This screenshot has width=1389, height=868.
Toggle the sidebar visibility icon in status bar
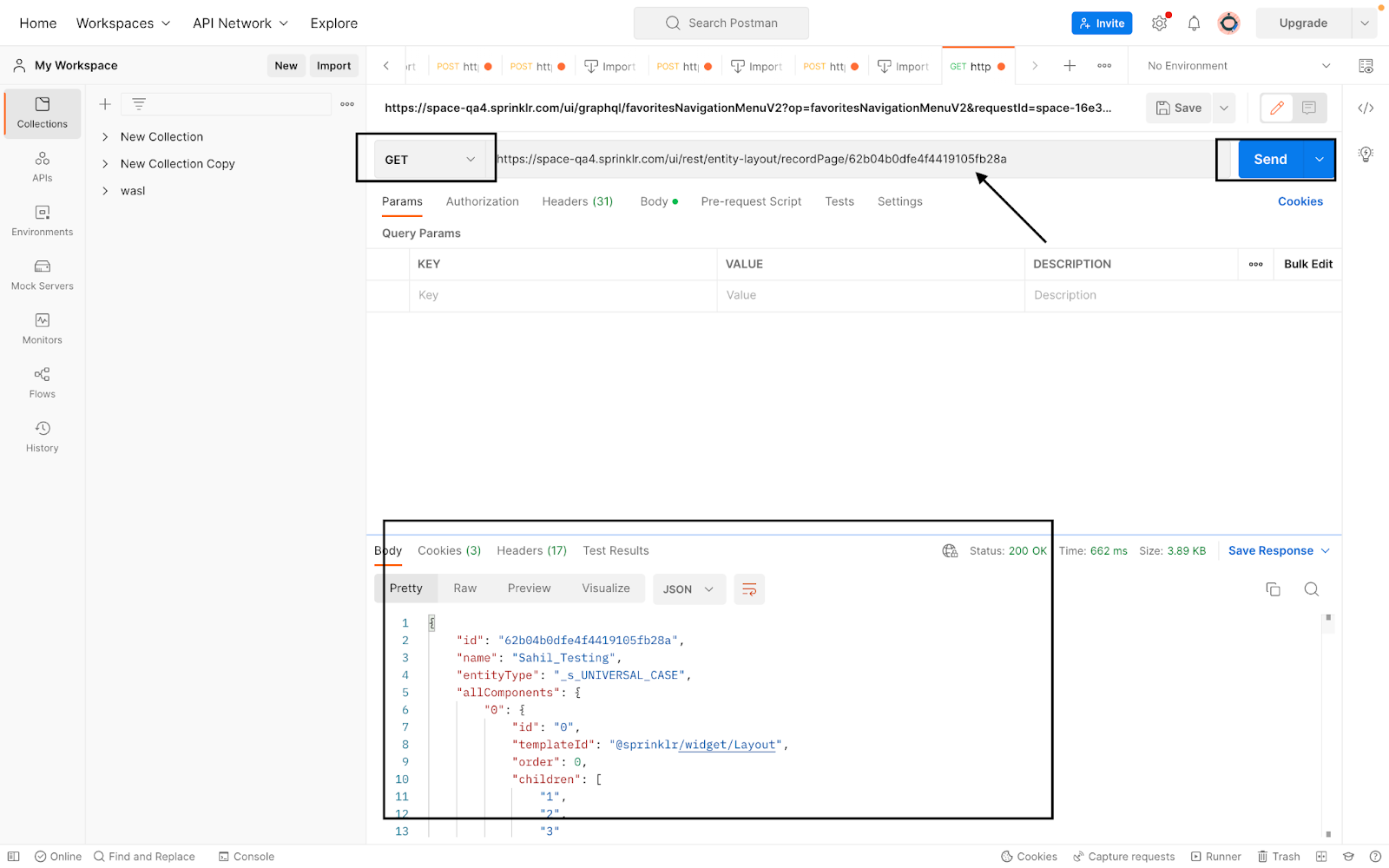pos(14,857)
